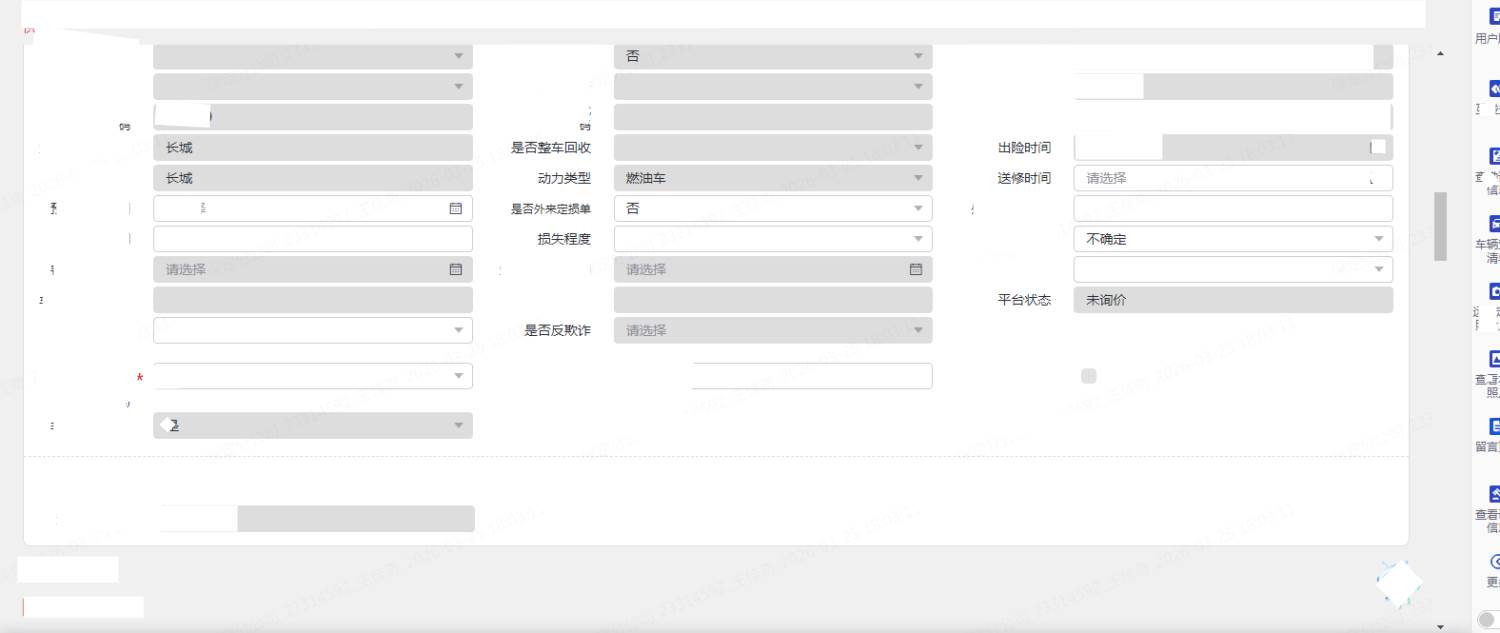Click the photo viewer sidebar icon

coord(1494,358)
